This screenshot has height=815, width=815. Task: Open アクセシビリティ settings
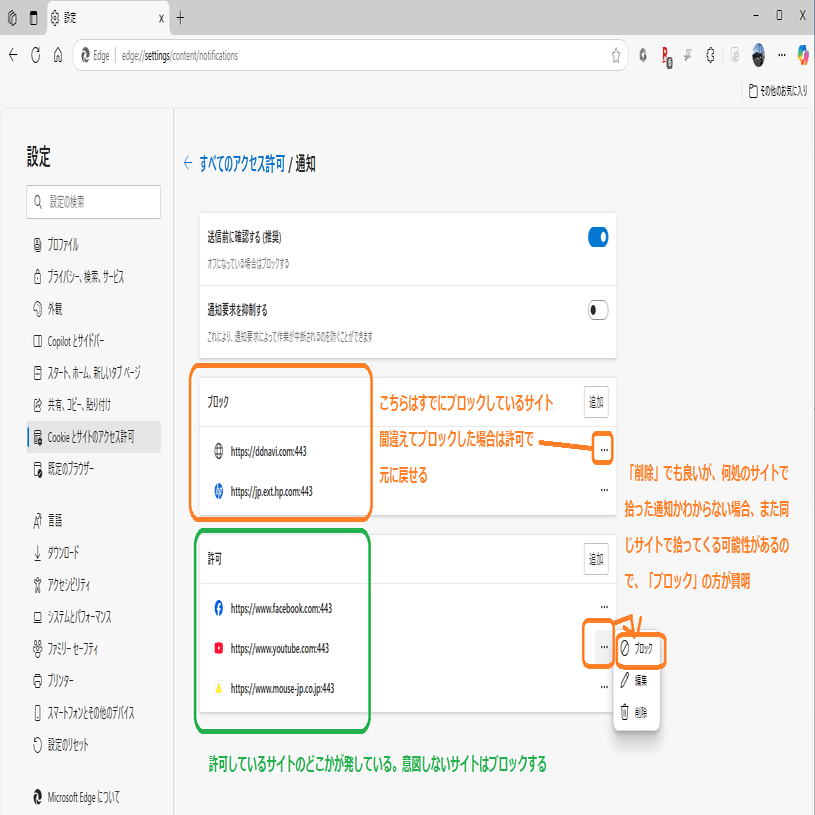point(94,585)
